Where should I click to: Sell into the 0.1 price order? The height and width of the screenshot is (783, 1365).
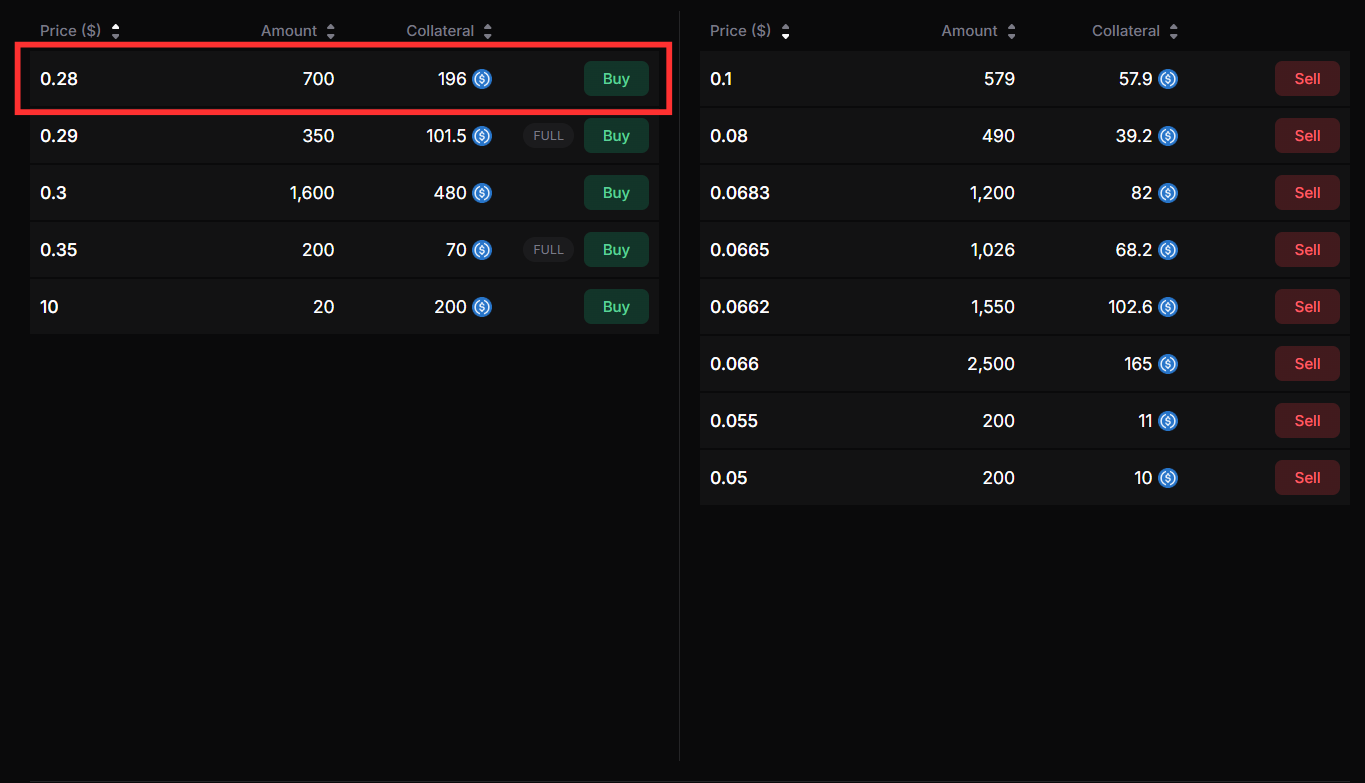tap(1307, 79)
